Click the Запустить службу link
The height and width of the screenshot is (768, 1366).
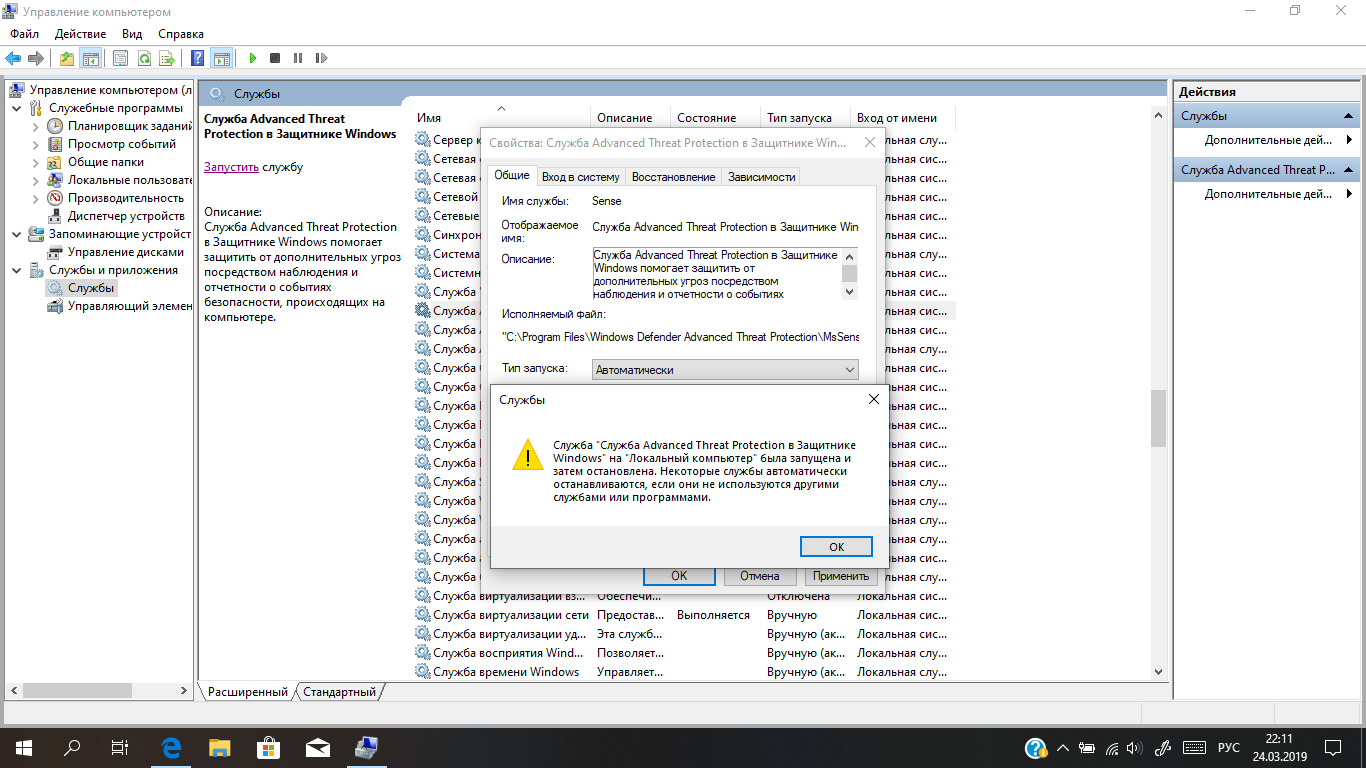231,167
